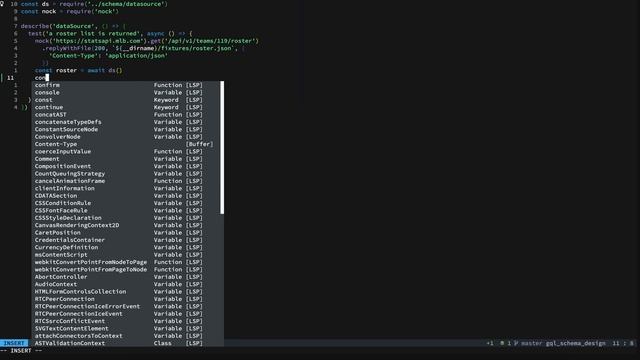Screen dimensions: 640x360
Task: Pick 'ConstantSourceNode' from suggestions
Action: tap(128, 129)
